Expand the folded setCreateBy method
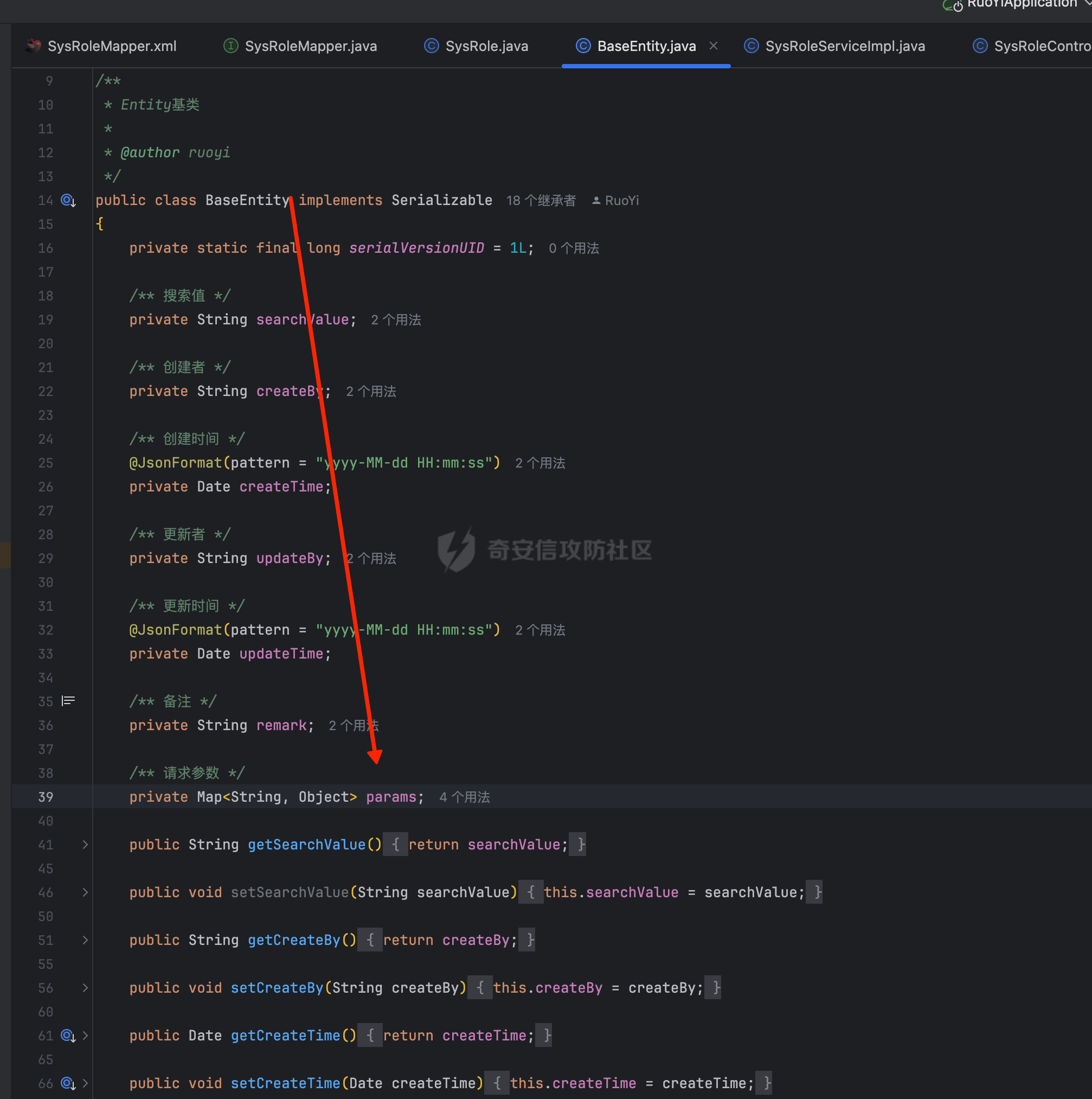 [x=85, y=988]
